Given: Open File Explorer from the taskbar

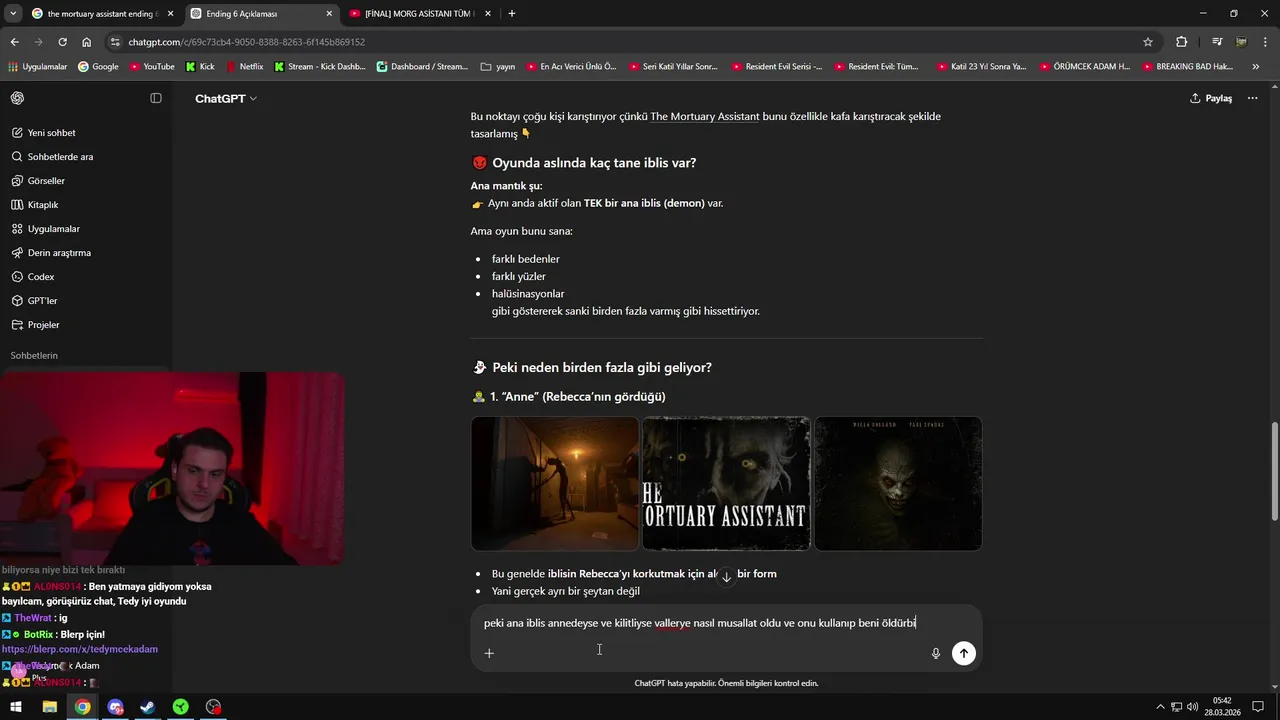Looking at the screenshot, I should tap(49, 707).
